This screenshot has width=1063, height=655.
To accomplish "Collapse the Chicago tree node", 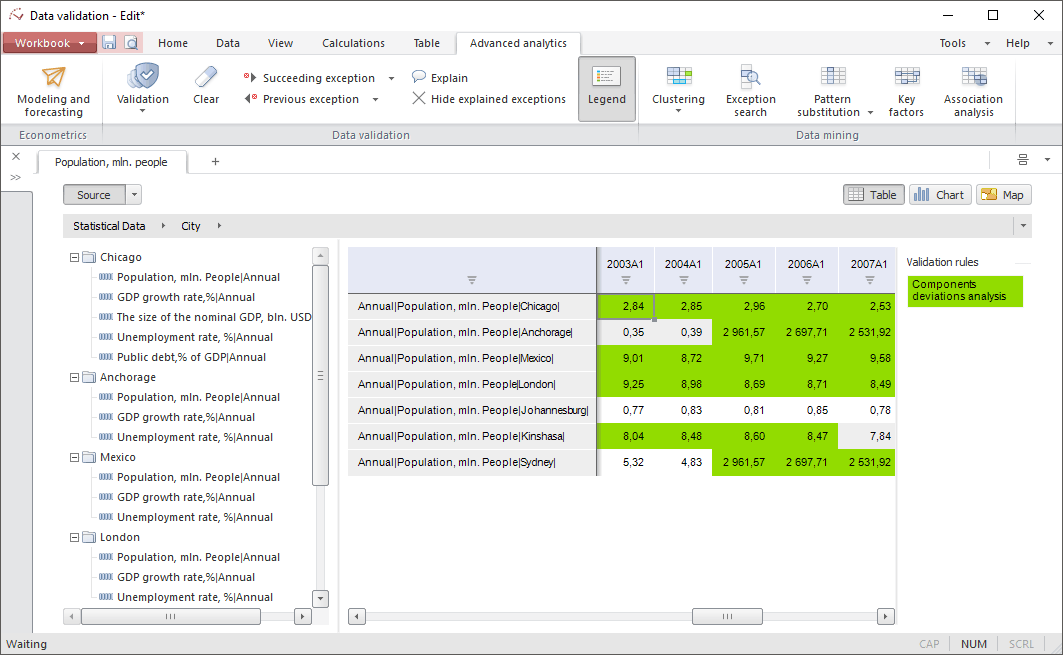I will click(74, 257).
